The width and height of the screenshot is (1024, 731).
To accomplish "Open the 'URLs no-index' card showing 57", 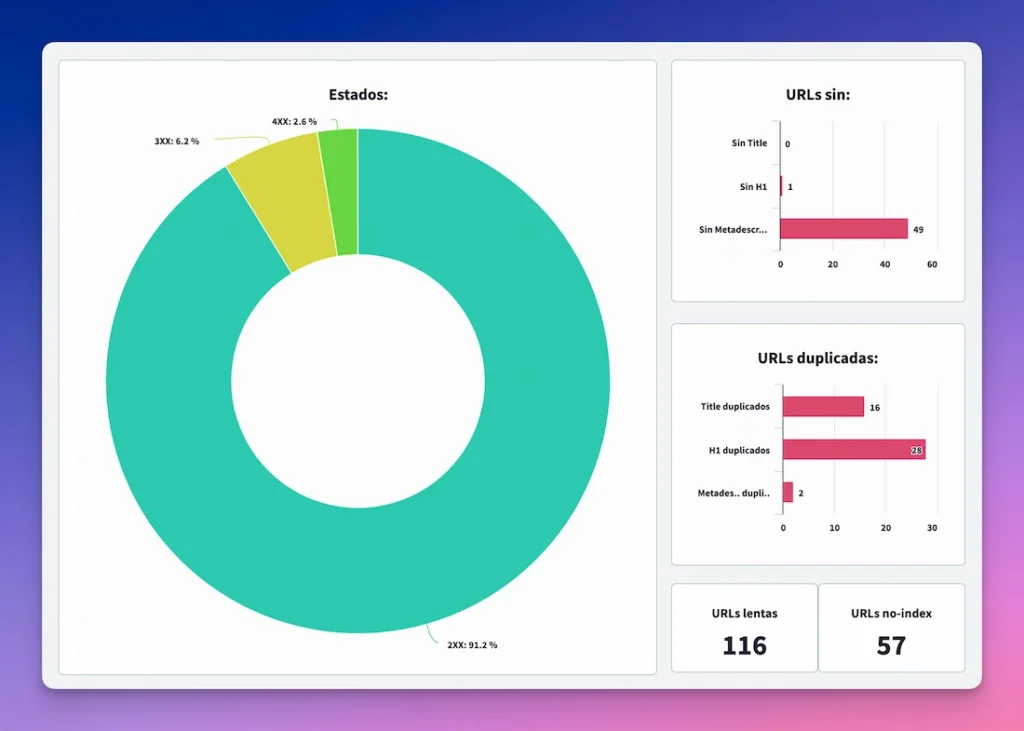I will tap(892, 628).
